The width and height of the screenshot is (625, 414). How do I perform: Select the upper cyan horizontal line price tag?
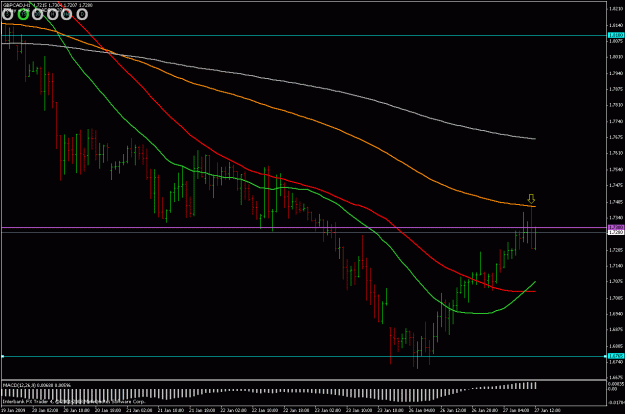(x=615, y=35)
